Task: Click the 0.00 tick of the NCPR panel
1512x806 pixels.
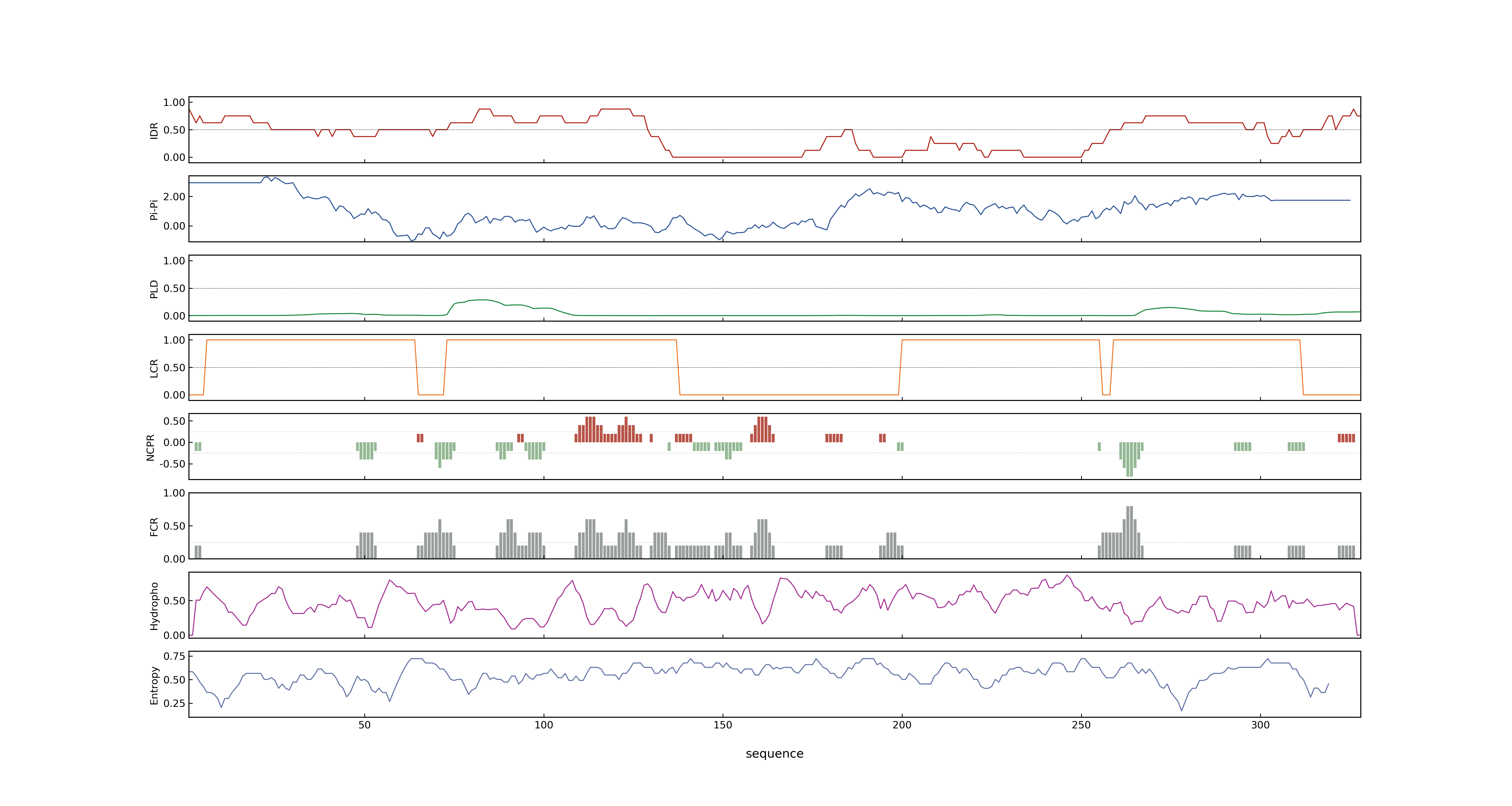Action: point(174,443)
